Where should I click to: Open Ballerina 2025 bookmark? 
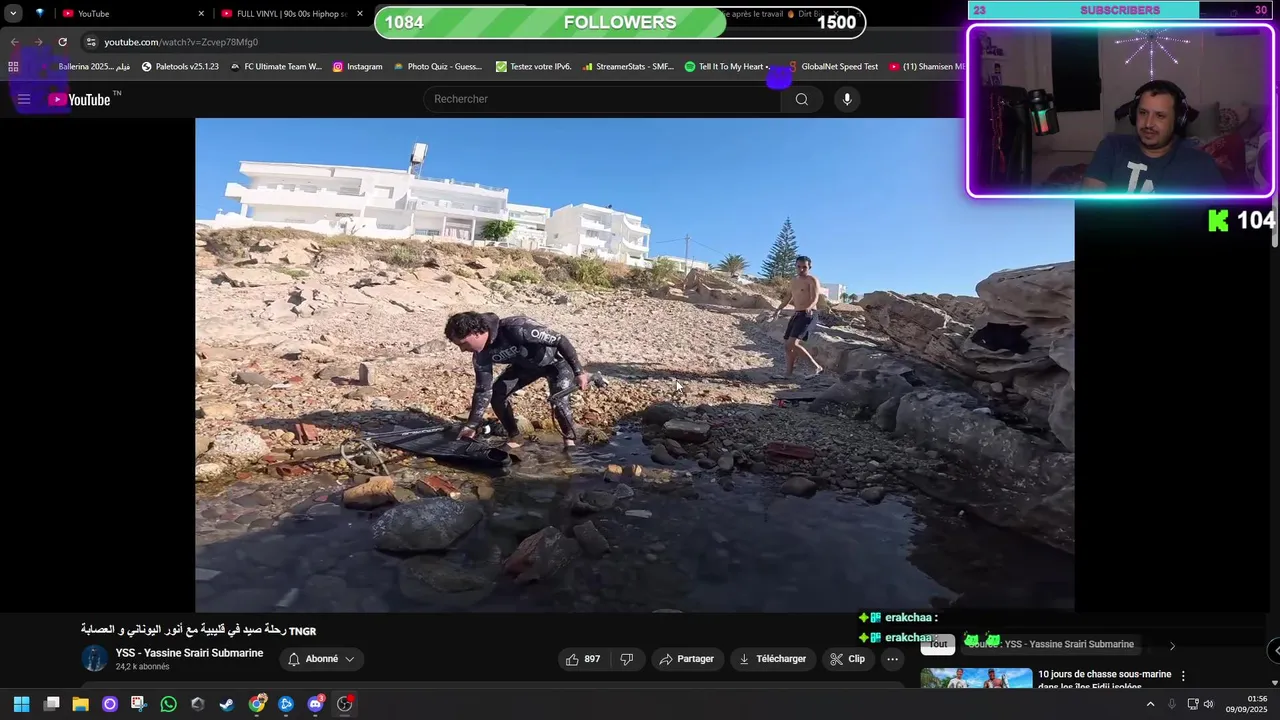coord(88,67)
